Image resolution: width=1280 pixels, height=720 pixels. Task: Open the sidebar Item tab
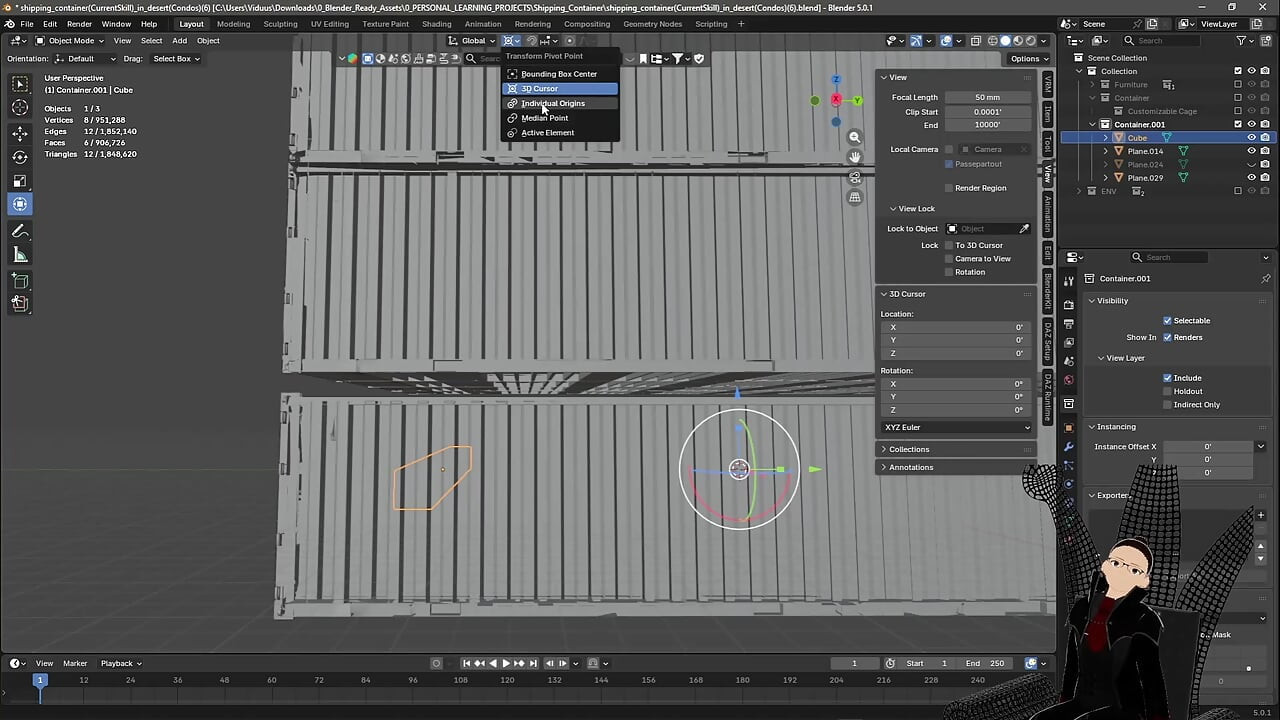pyautogui.click(x=1047, y=113)
